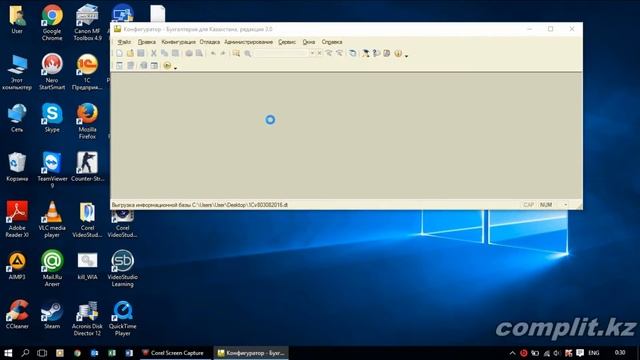The width and height of the screenshot is (640, 360).
Task: Create new document via toolbar icon
Action: coord(119,53)
